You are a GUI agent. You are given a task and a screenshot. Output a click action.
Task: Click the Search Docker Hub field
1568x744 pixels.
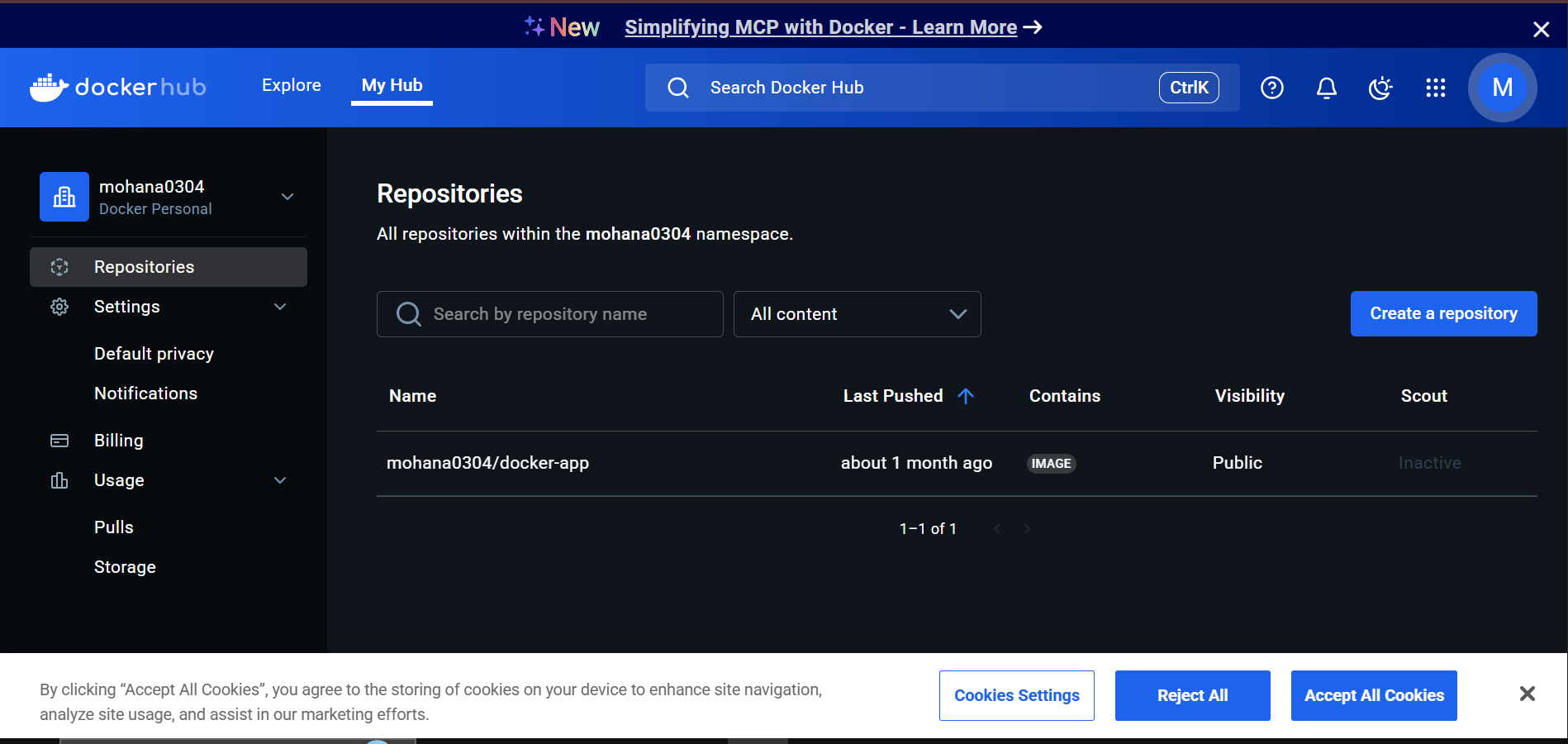tap(942, 88)
